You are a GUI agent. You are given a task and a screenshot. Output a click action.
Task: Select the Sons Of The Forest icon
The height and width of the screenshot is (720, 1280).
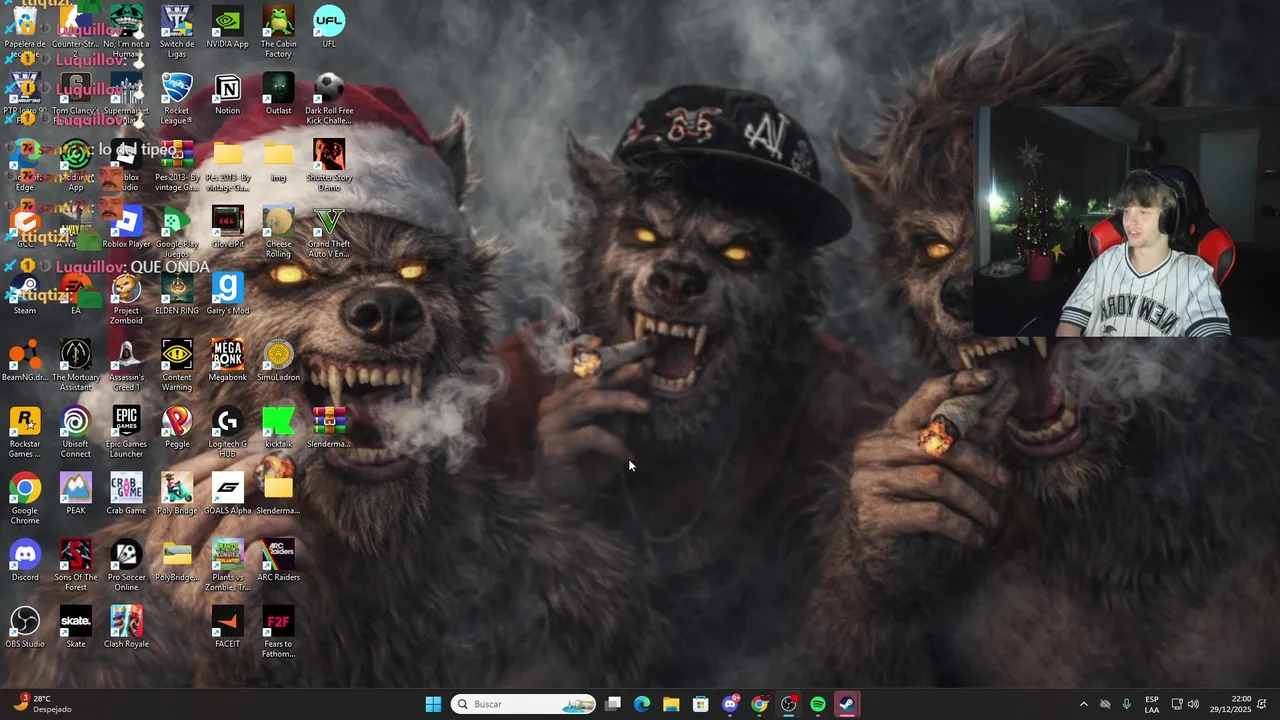tap(76, 566)
